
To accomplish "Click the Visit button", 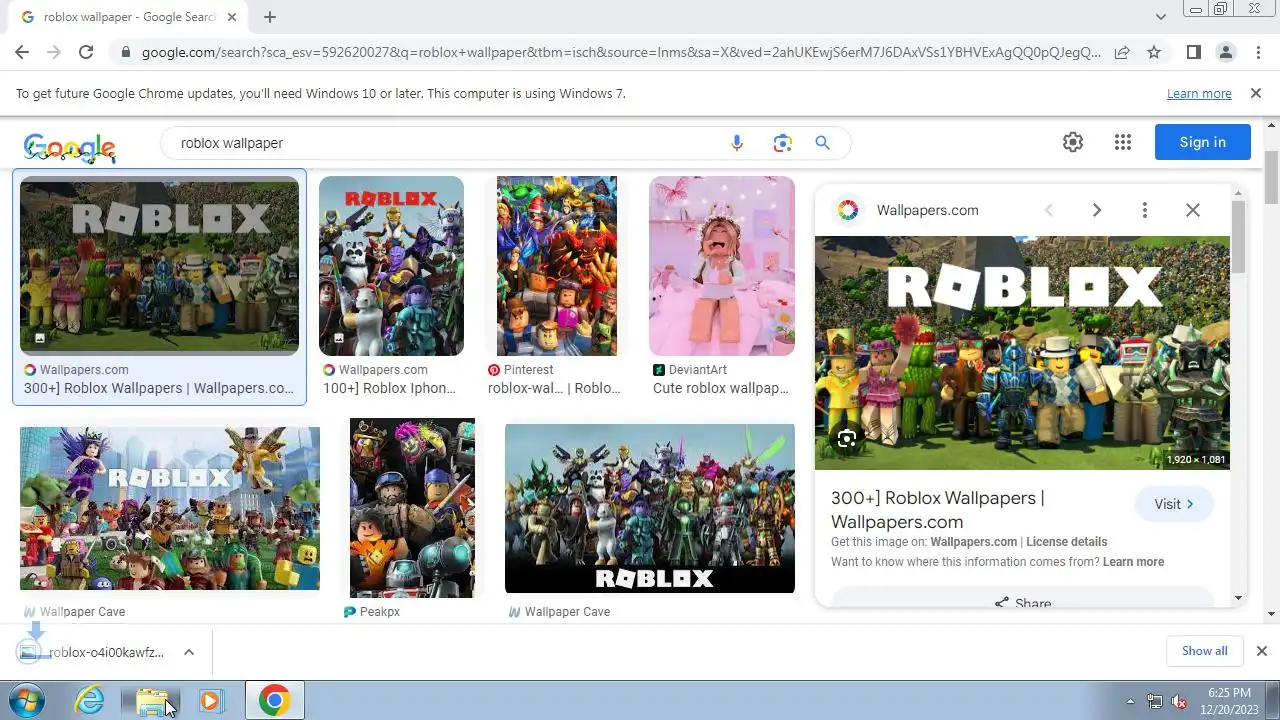I will pos(1174,504).
